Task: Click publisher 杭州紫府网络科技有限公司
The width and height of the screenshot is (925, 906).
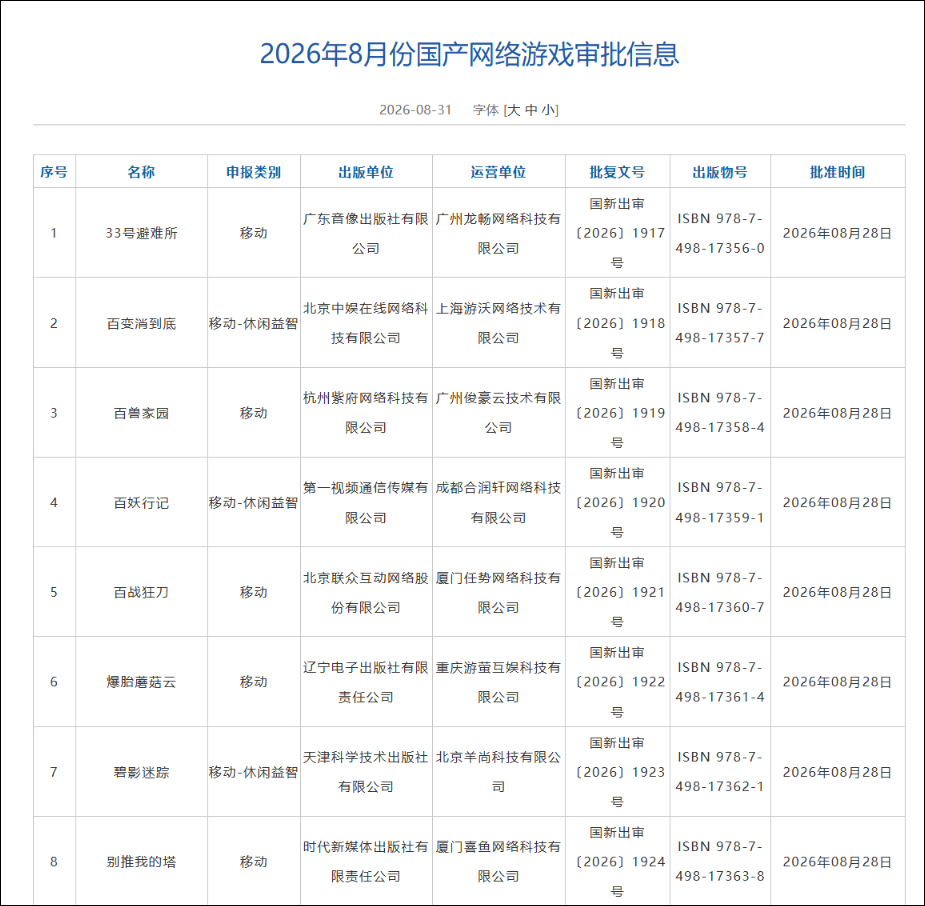Action: click(366, 413)
